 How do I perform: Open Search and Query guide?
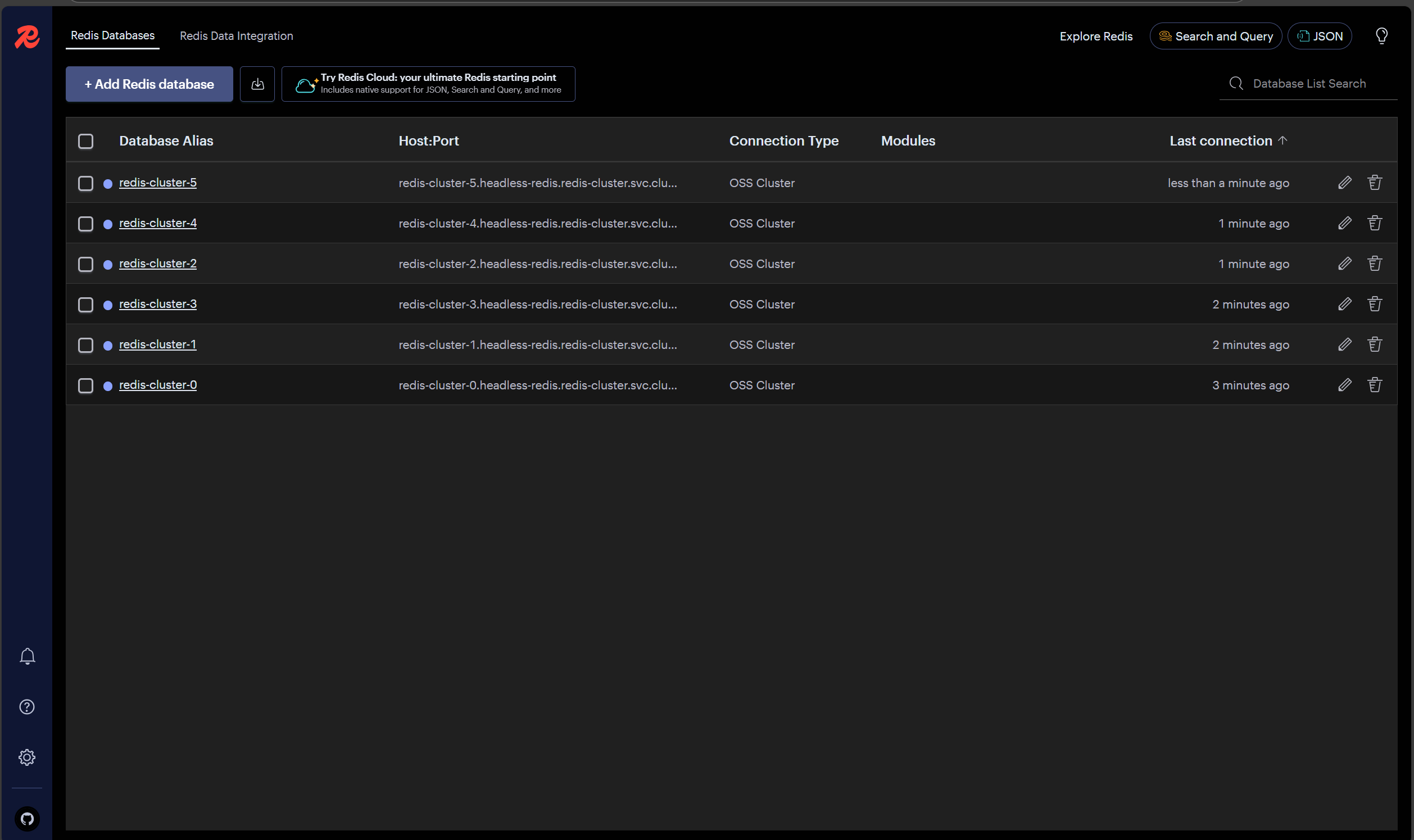click(1215, 35)
